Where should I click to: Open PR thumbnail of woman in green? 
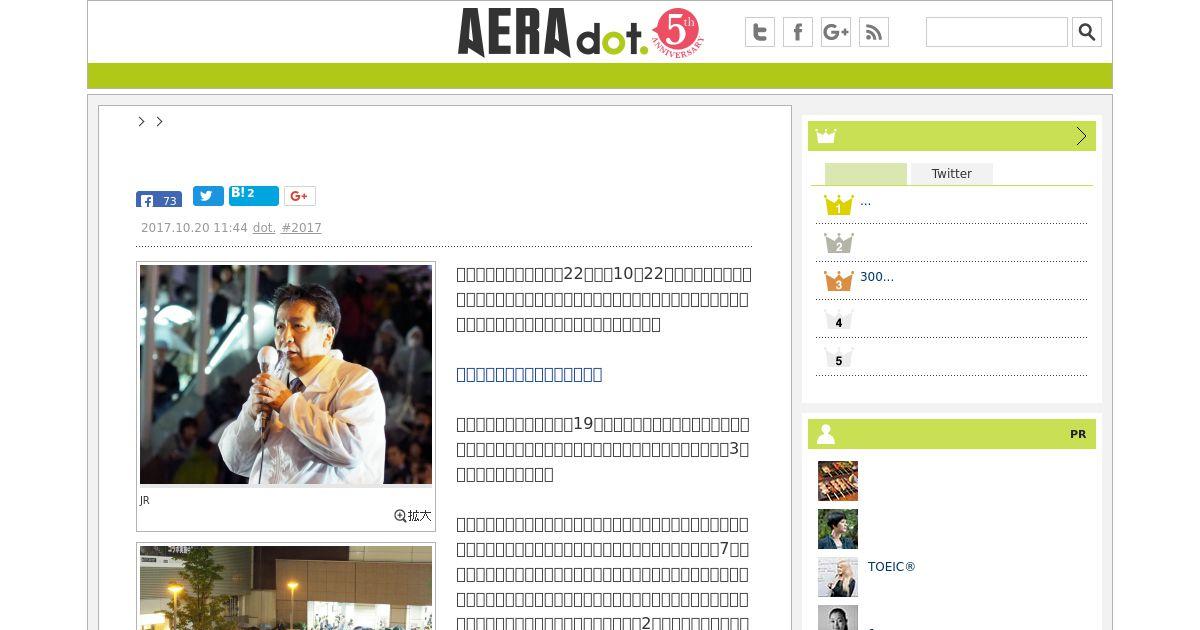click(838, 529)
